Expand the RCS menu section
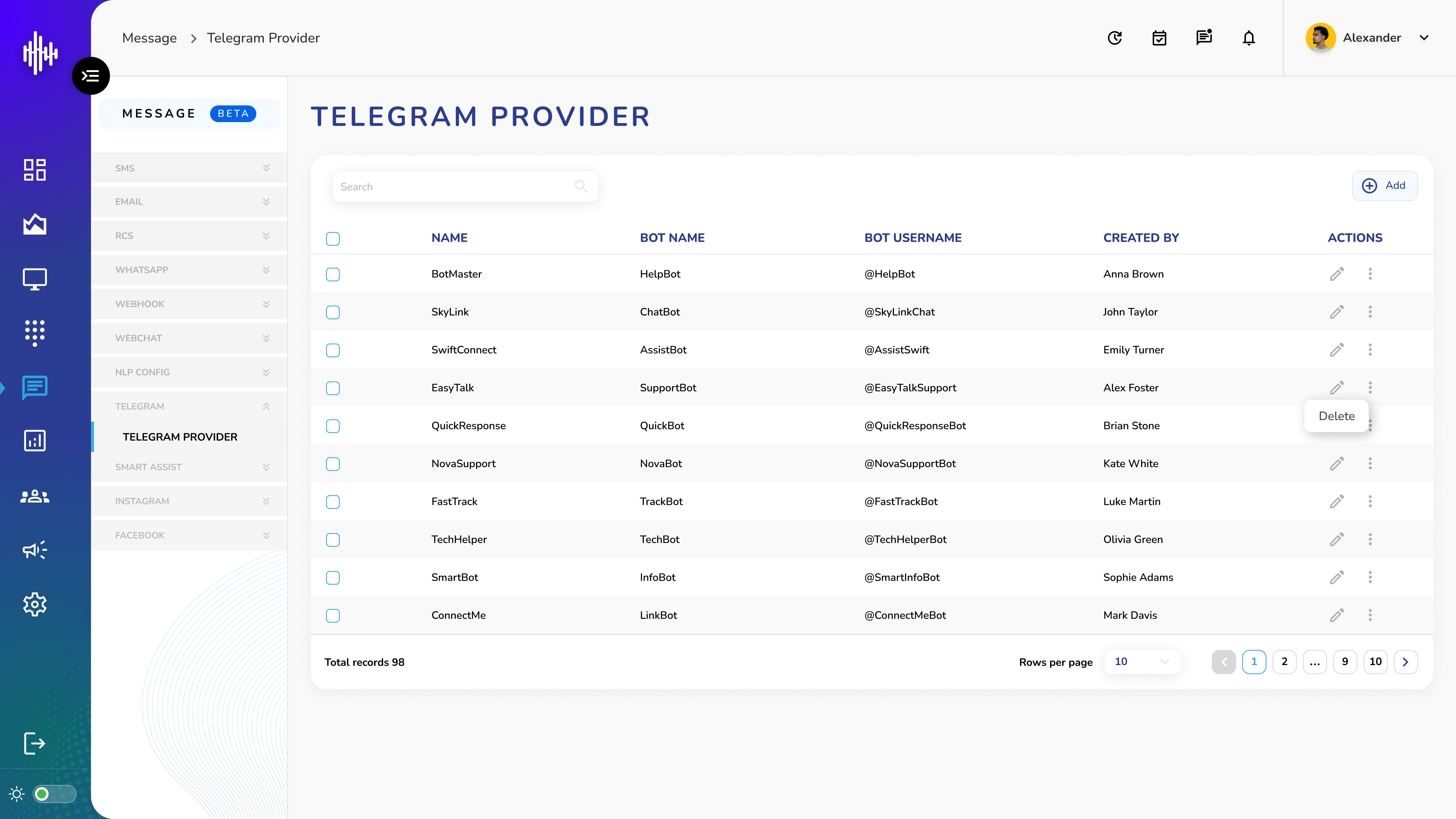This screenshot has height=819, width=1456. coord(189,236)
